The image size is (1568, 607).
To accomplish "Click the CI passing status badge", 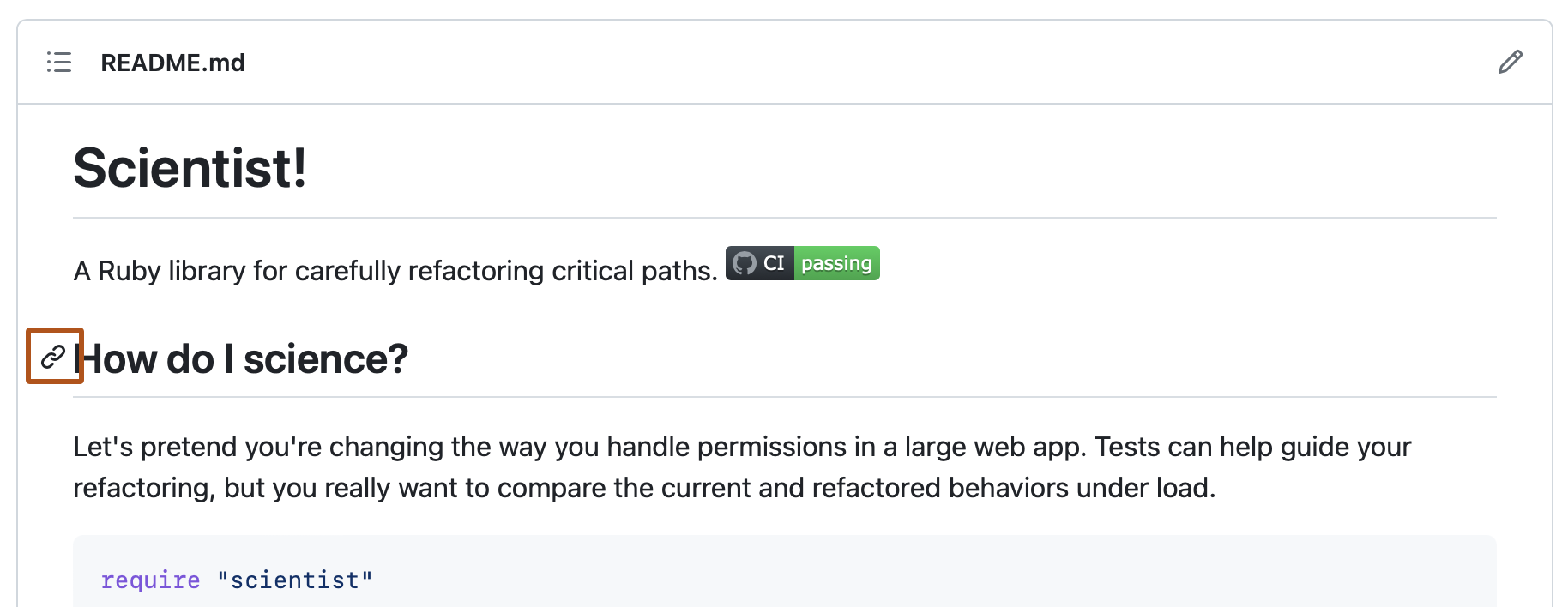I will coord(801,263).
